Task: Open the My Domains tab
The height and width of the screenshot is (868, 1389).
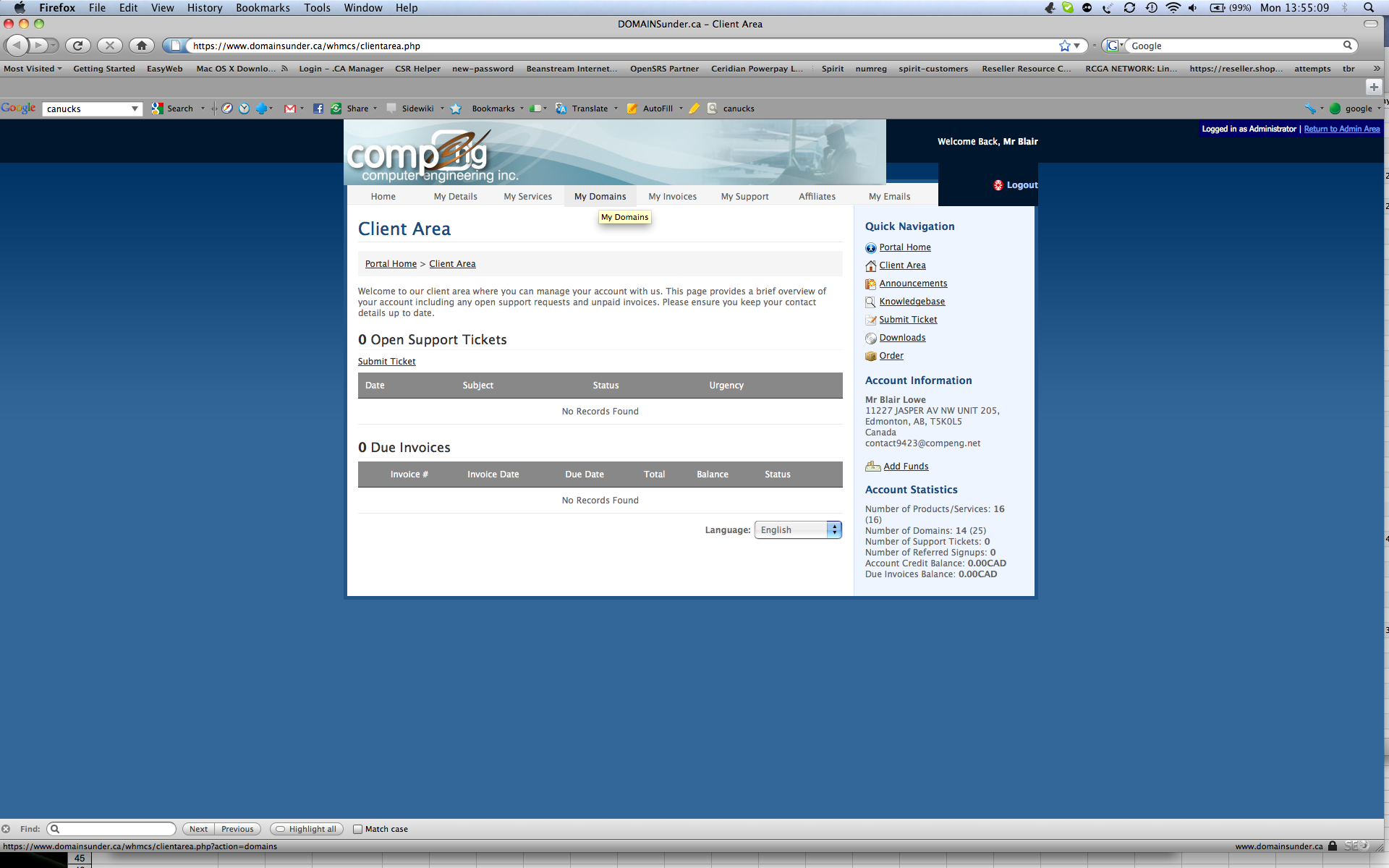Action: coord(600,196)
